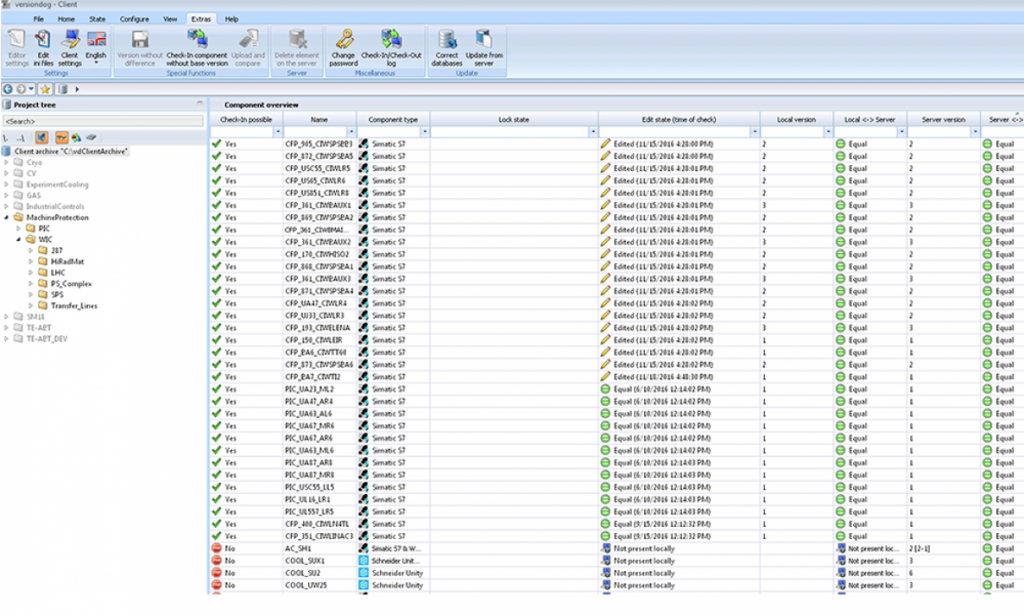Open Client settings
The image size is (1024, 615).
coord(70,41)
